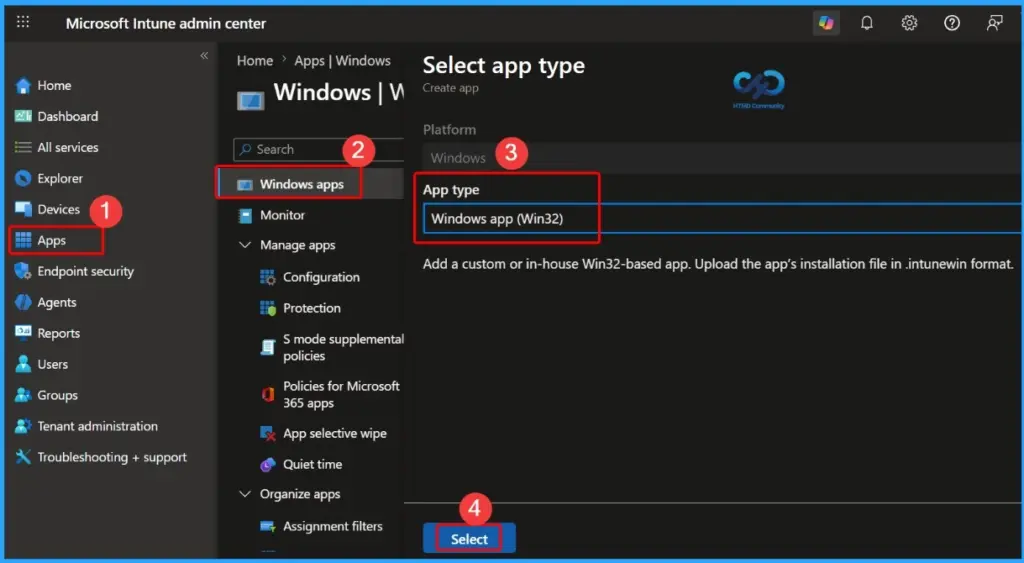Open Groups navigation entry
Image resolution: width=1024 pixels, height=563 pixels.
pos(57,395)
